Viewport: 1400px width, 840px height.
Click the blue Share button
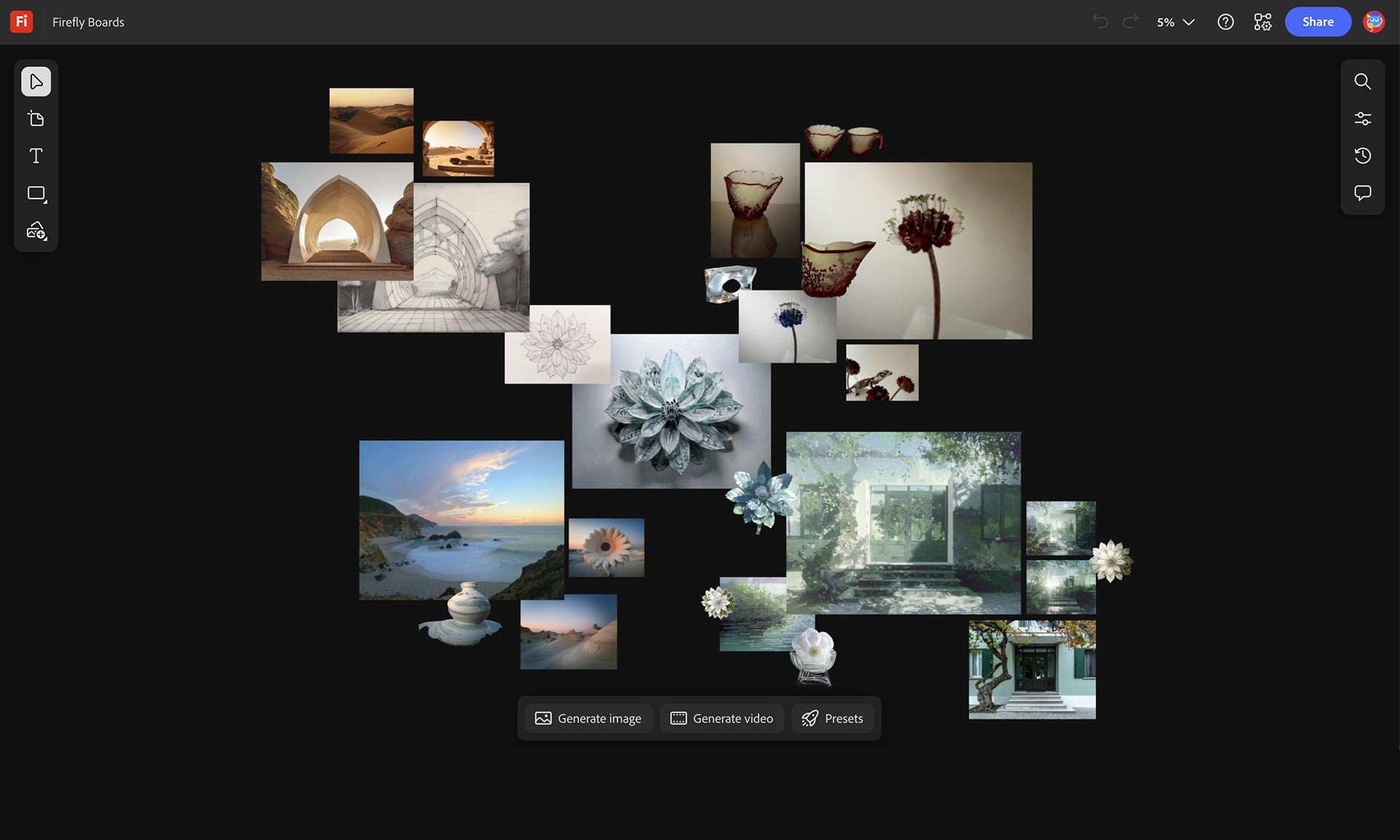[1318, 22]
